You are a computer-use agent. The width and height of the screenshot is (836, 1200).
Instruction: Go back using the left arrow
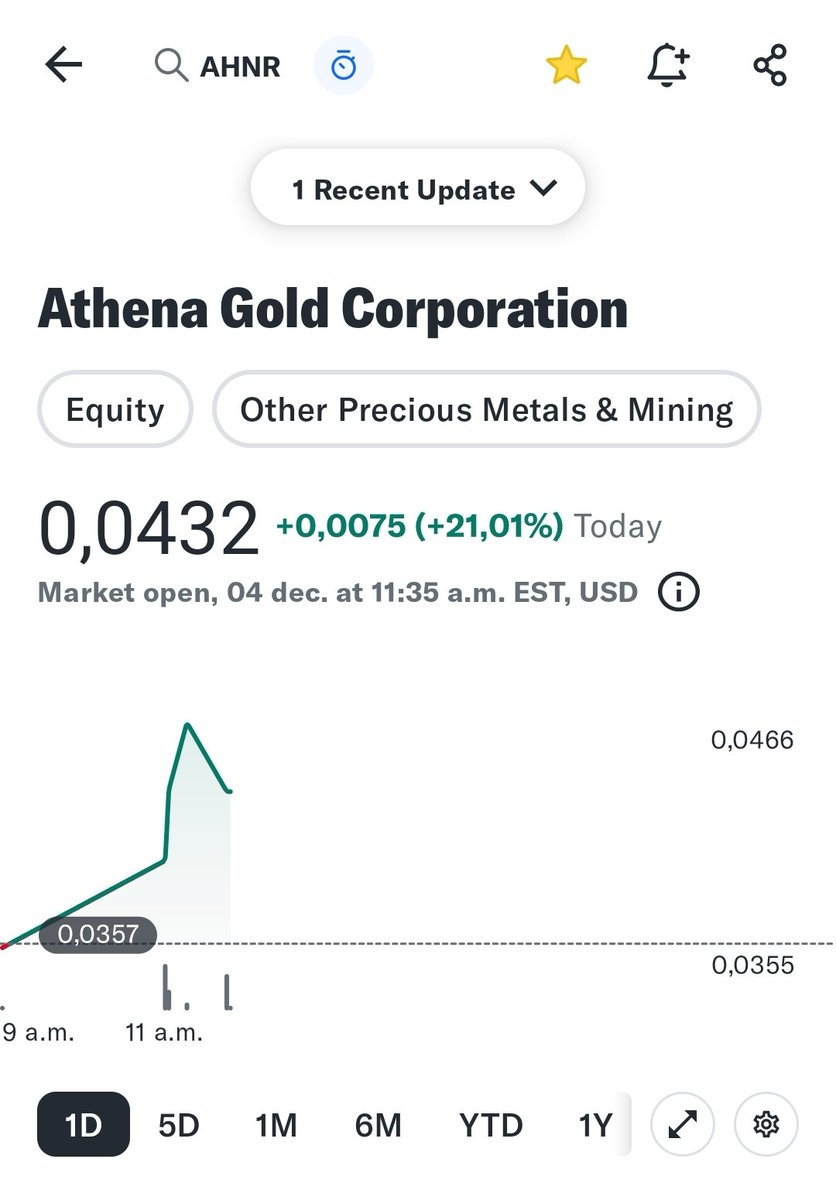click(63, 67)
